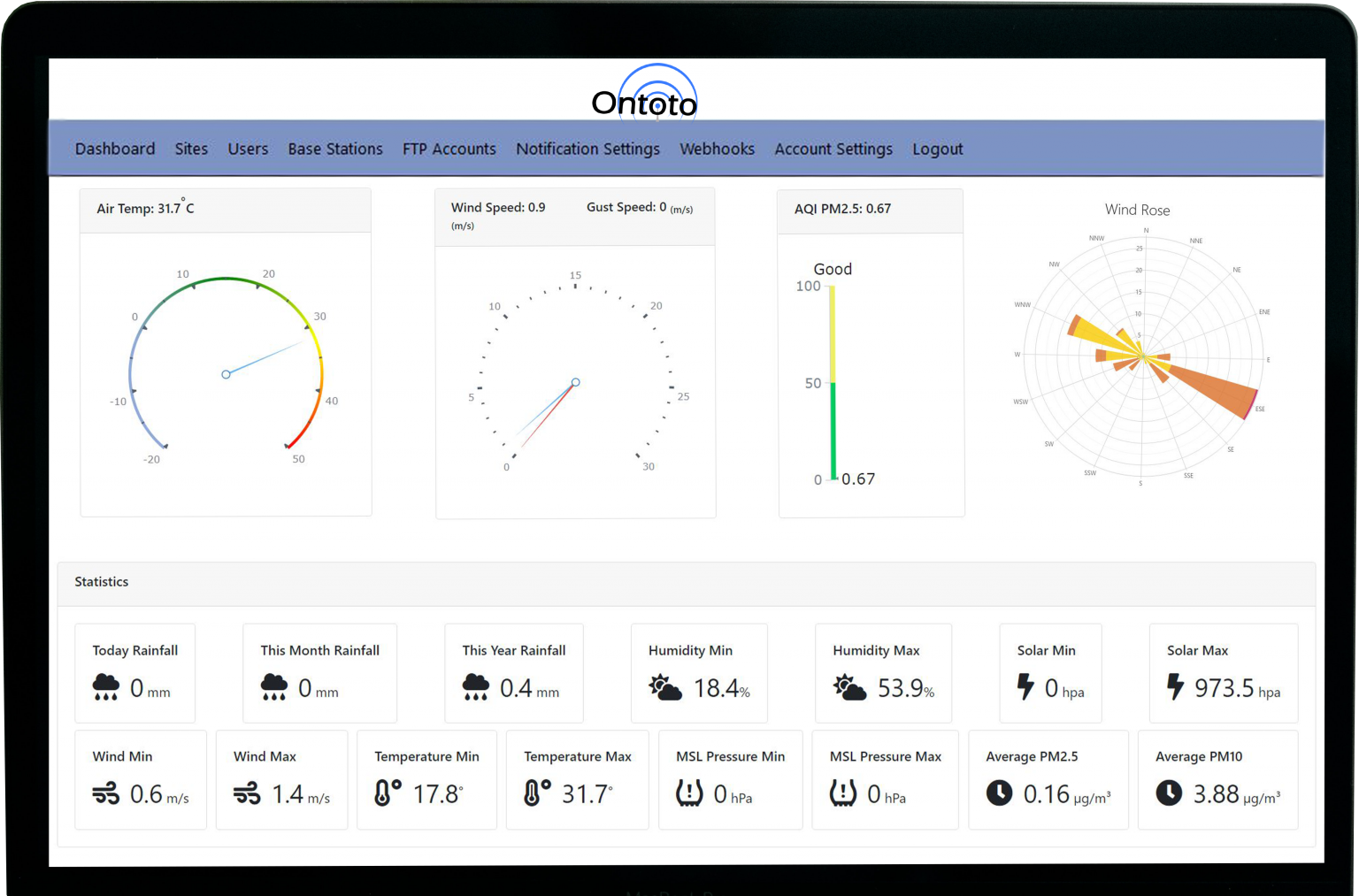Click the AQI PM2.5 vertical gauge bar
Screen dimensions: 1359x896
832,380
